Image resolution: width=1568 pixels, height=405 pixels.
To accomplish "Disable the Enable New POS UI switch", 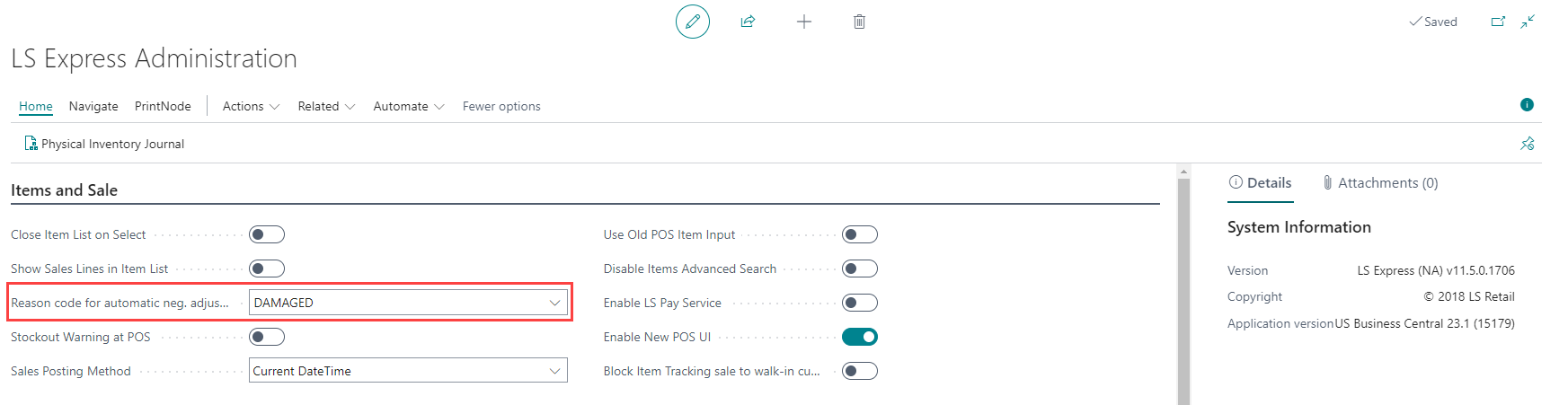I will (860, 337).
